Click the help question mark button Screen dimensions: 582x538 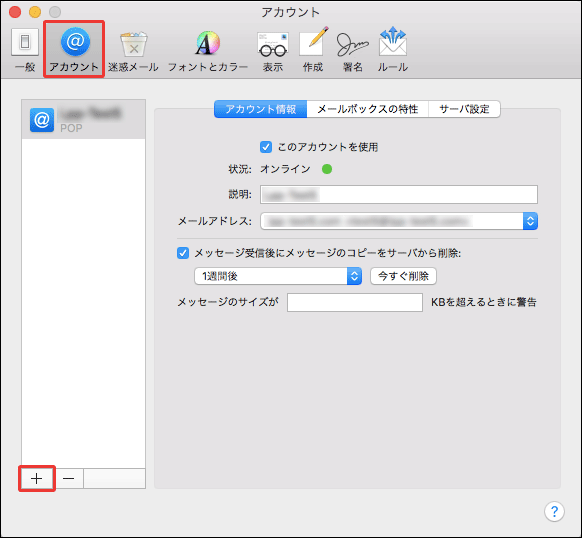tap(554, 511)
